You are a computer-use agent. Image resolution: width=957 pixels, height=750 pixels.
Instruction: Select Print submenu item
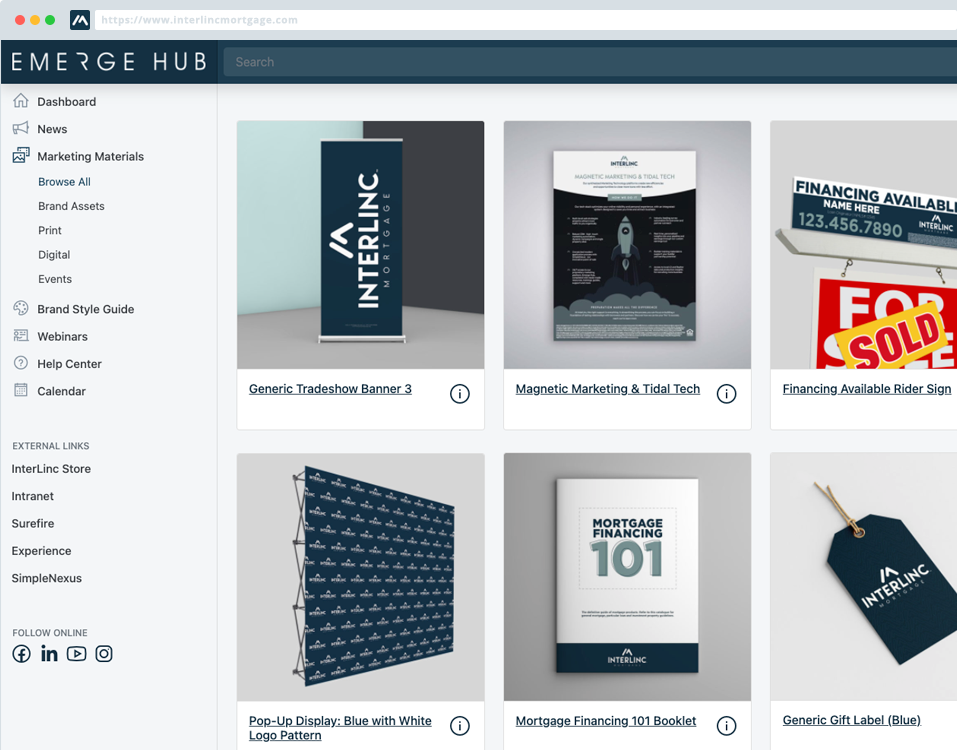point(49,231)
